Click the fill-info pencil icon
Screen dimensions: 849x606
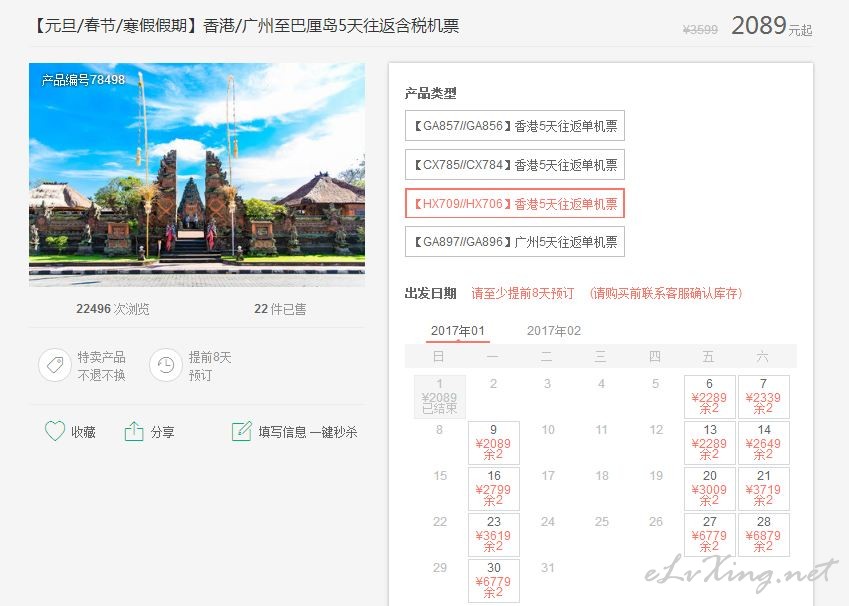[x=241, y=431]
